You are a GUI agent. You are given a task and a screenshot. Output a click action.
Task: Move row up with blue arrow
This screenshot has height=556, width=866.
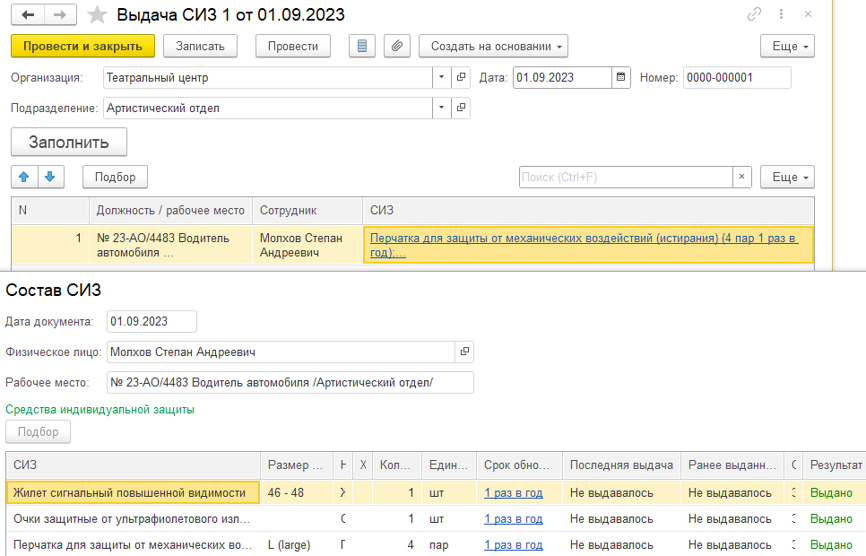(25, 177)
